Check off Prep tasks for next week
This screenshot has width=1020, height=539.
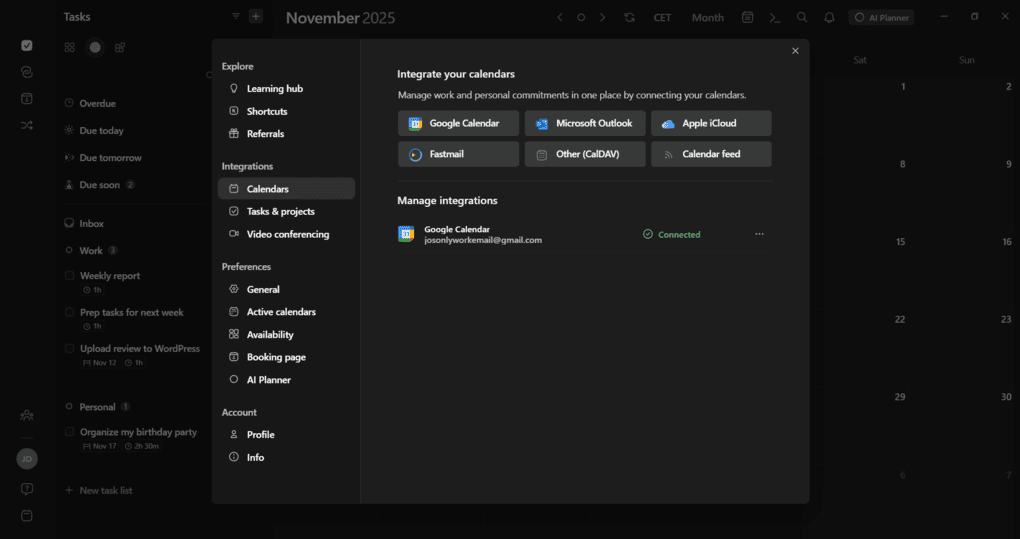point(70,312)
